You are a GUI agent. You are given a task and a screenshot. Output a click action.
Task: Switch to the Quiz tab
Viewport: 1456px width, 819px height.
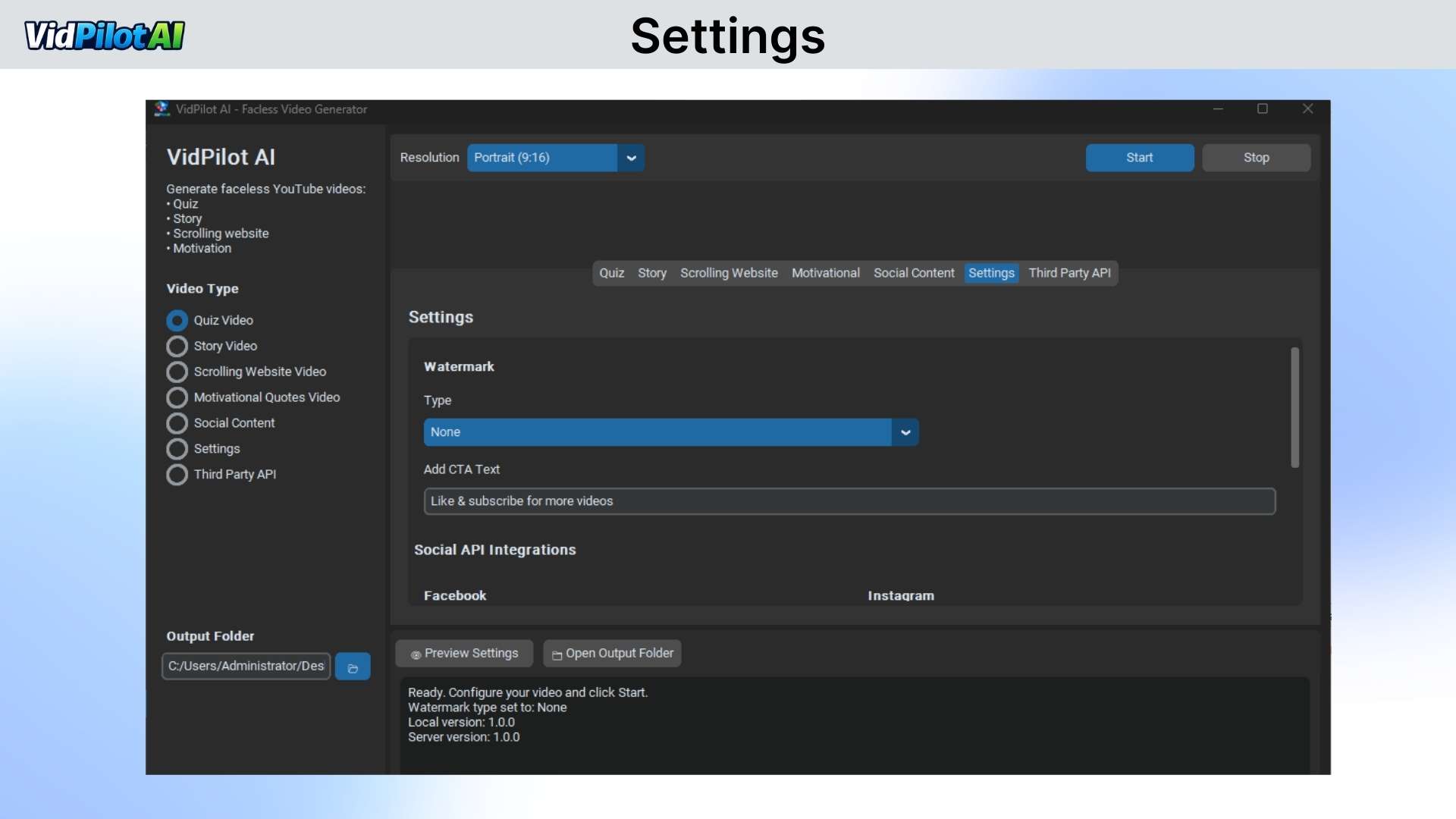(611, 273)
